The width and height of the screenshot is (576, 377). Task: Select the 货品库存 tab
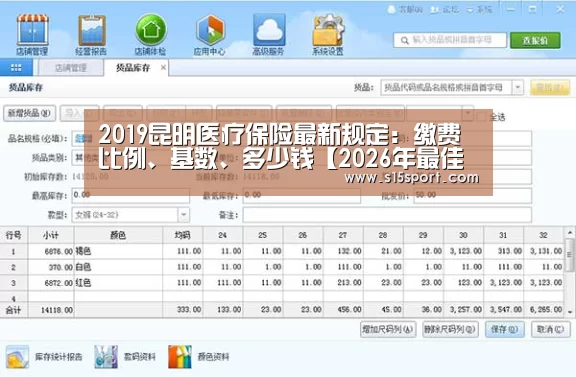coord(133,68)
